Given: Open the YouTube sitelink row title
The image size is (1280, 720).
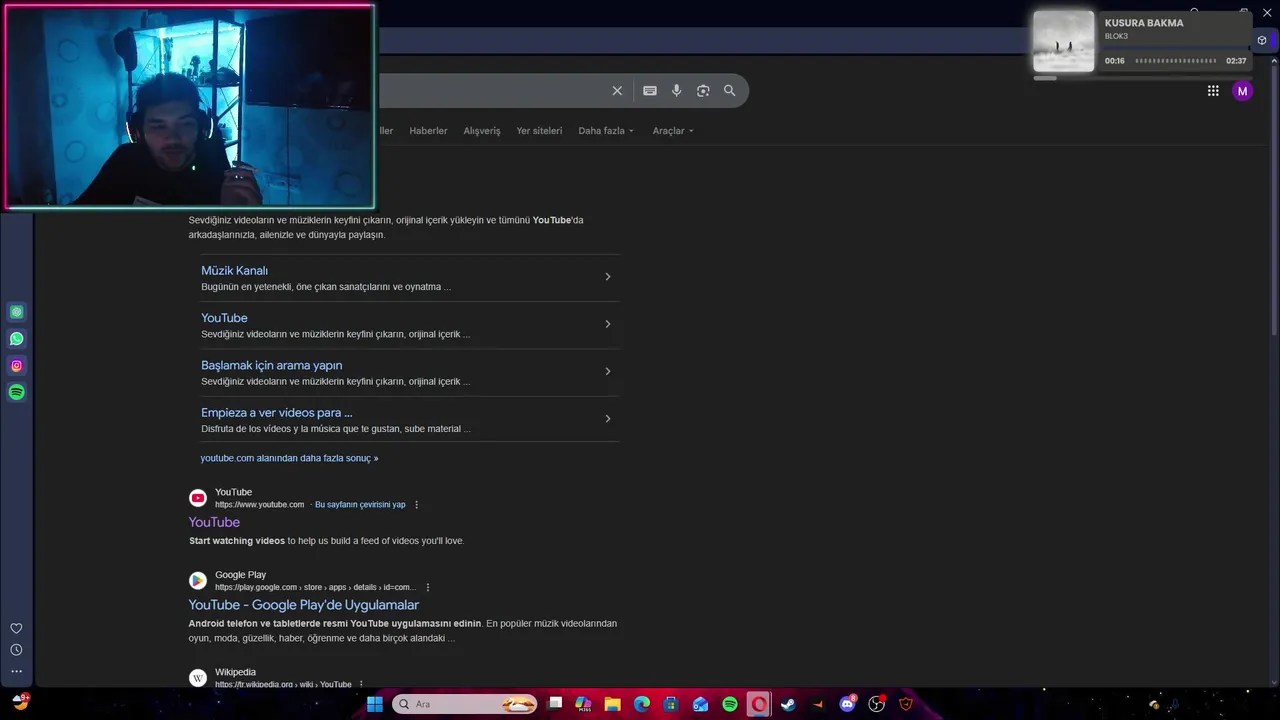Looking at the screenshot, I should [224, 318].
